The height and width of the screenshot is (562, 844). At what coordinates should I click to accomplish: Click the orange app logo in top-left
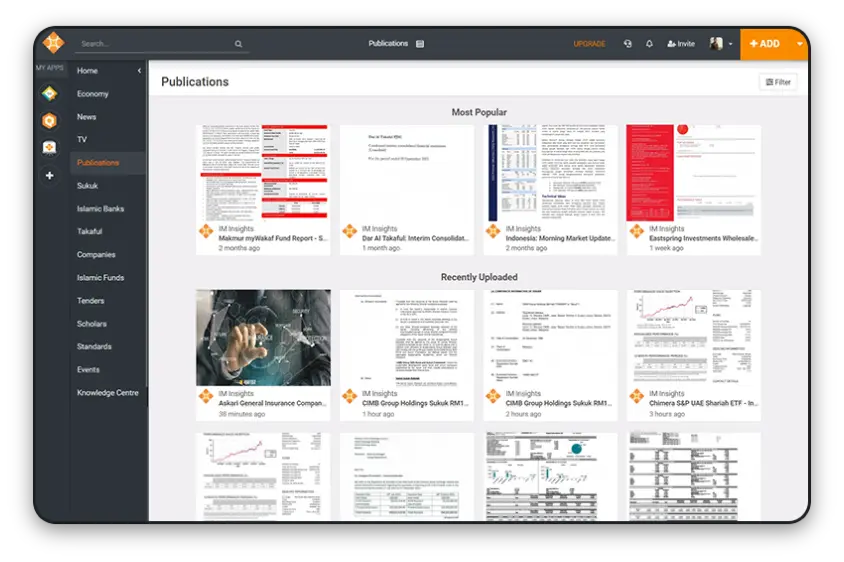(x=53, y=44)
